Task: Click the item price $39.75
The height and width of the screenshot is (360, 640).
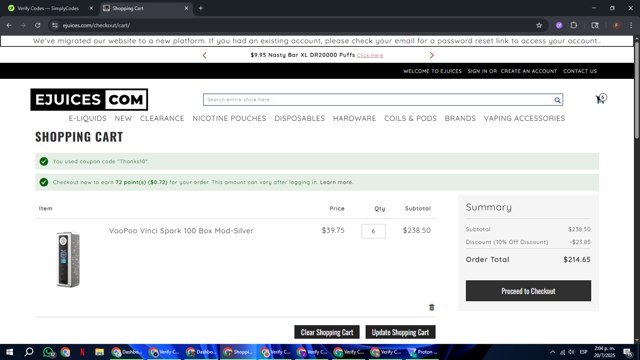Action: (333, 230)
